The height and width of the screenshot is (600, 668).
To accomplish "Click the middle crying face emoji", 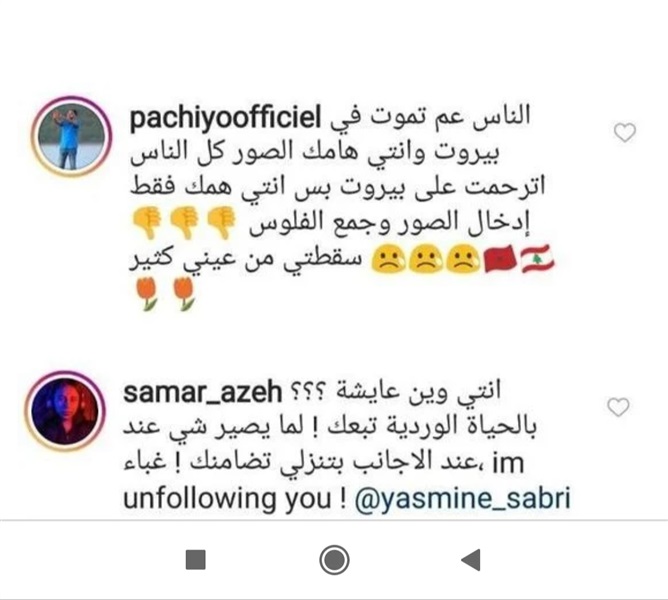I will (x=424, y=259).
